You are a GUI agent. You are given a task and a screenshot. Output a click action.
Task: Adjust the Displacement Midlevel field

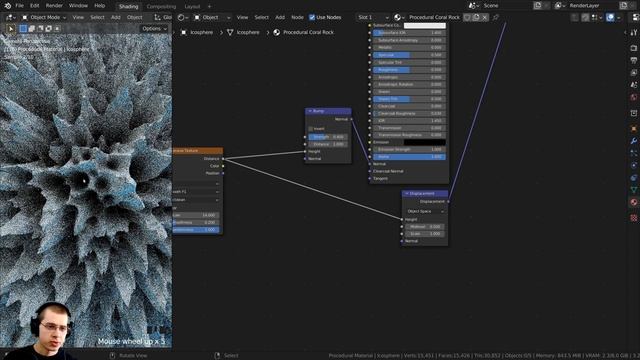425,227
